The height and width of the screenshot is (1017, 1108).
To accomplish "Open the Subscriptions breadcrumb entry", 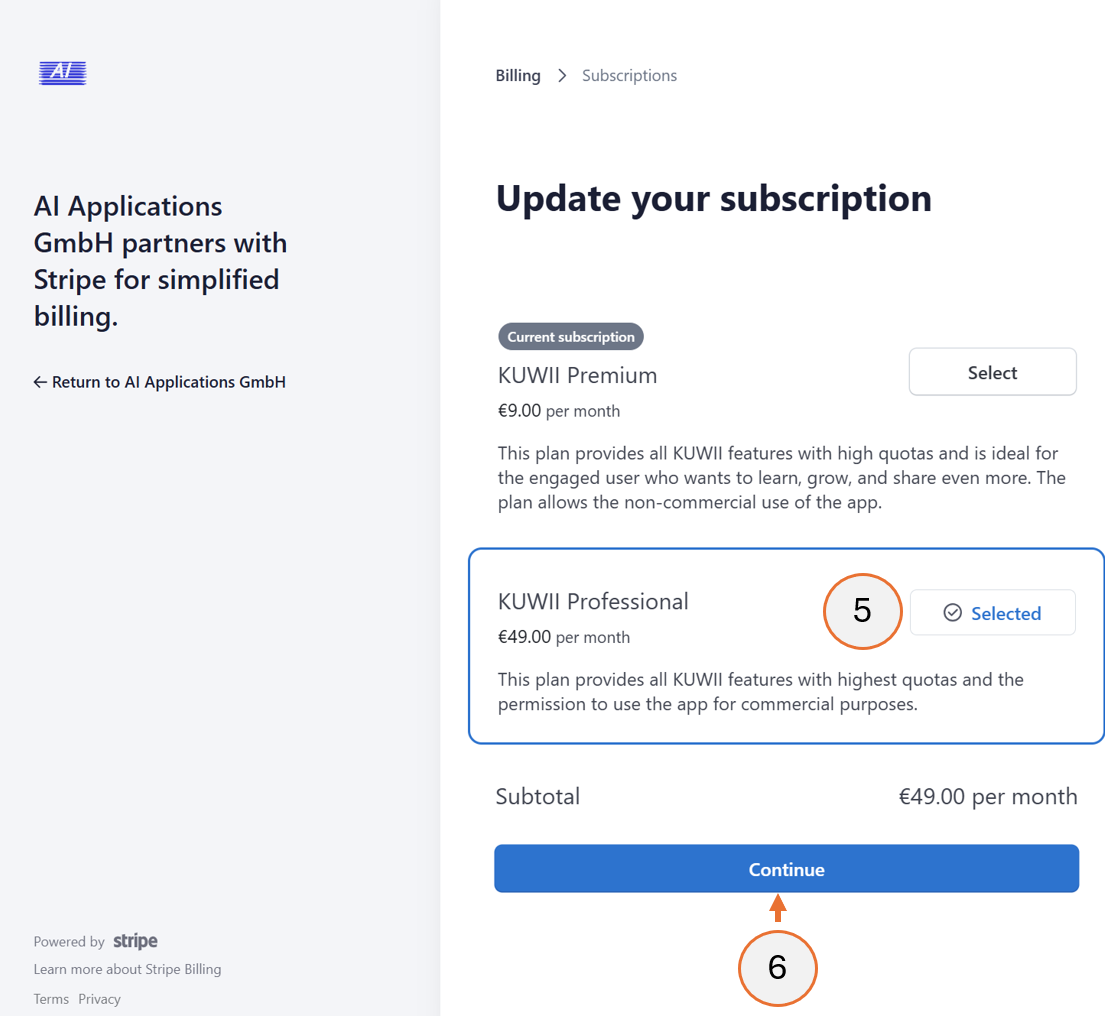I will click(x=629, y=75).
